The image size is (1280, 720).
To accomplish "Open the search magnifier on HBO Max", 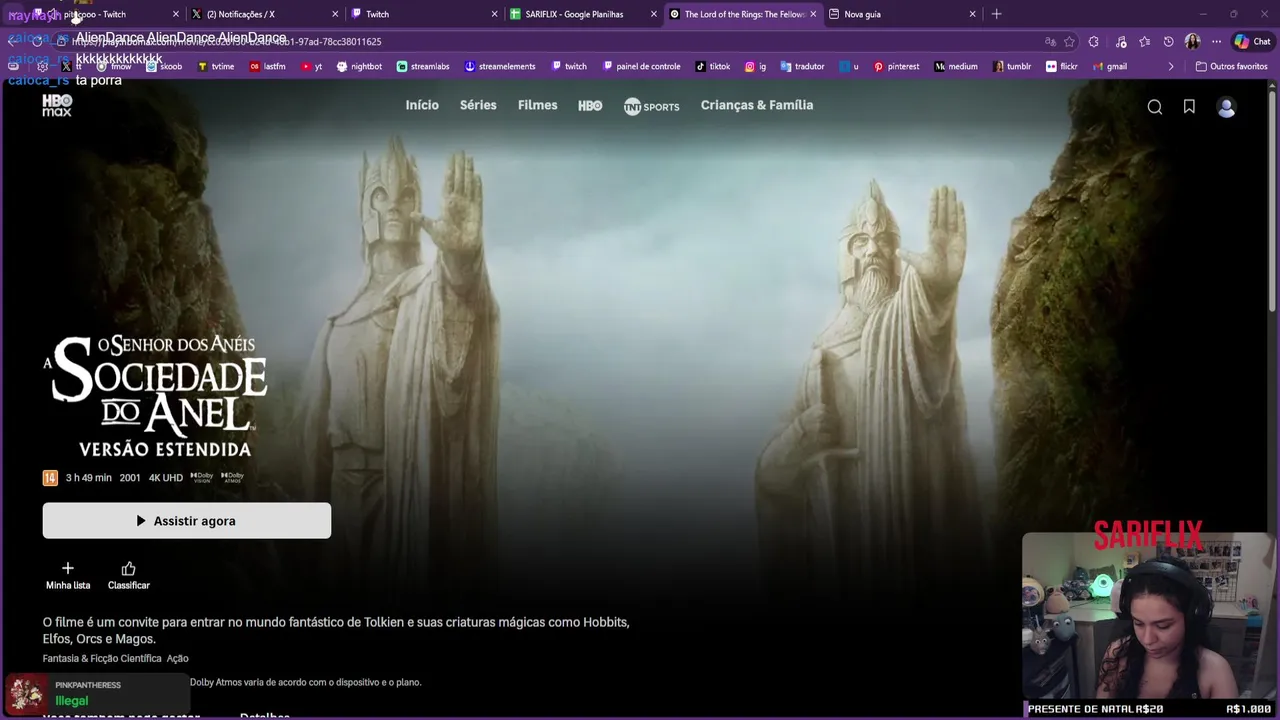I will [1155, 107].
